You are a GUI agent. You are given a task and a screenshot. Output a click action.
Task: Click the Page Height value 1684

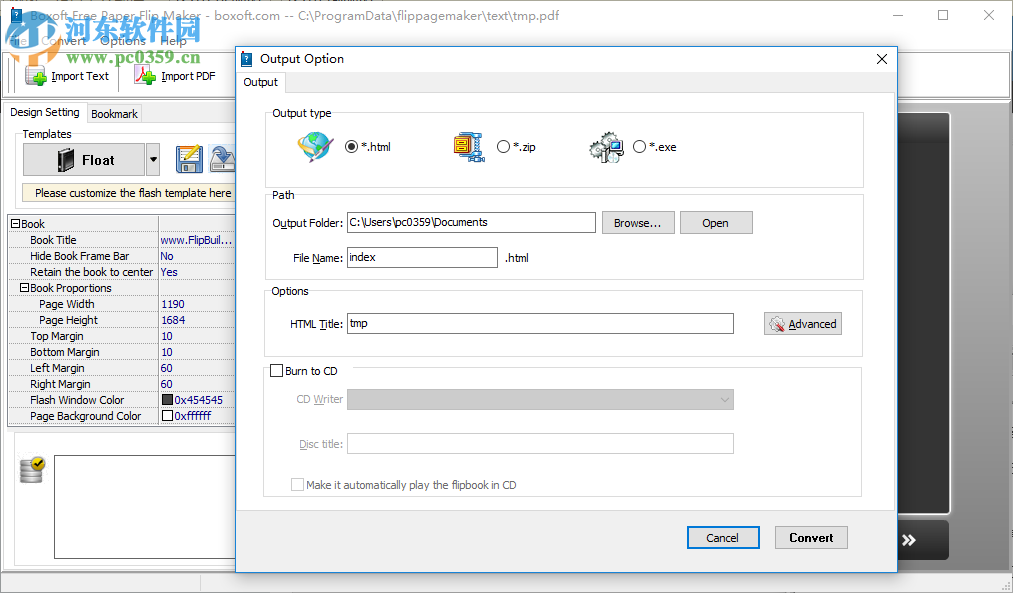172,320
